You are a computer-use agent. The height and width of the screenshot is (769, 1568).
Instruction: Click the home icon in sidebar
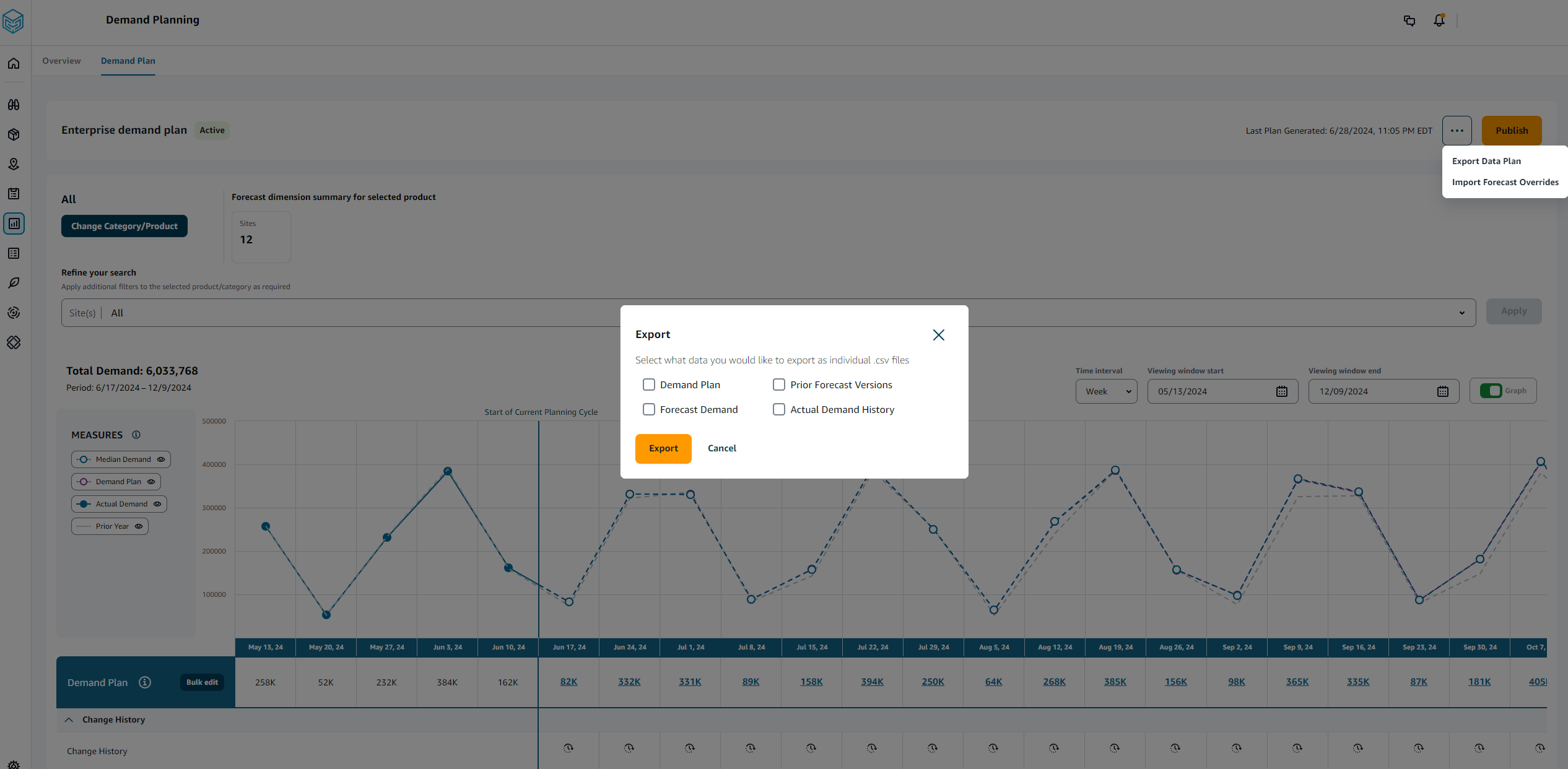(14, 64)
